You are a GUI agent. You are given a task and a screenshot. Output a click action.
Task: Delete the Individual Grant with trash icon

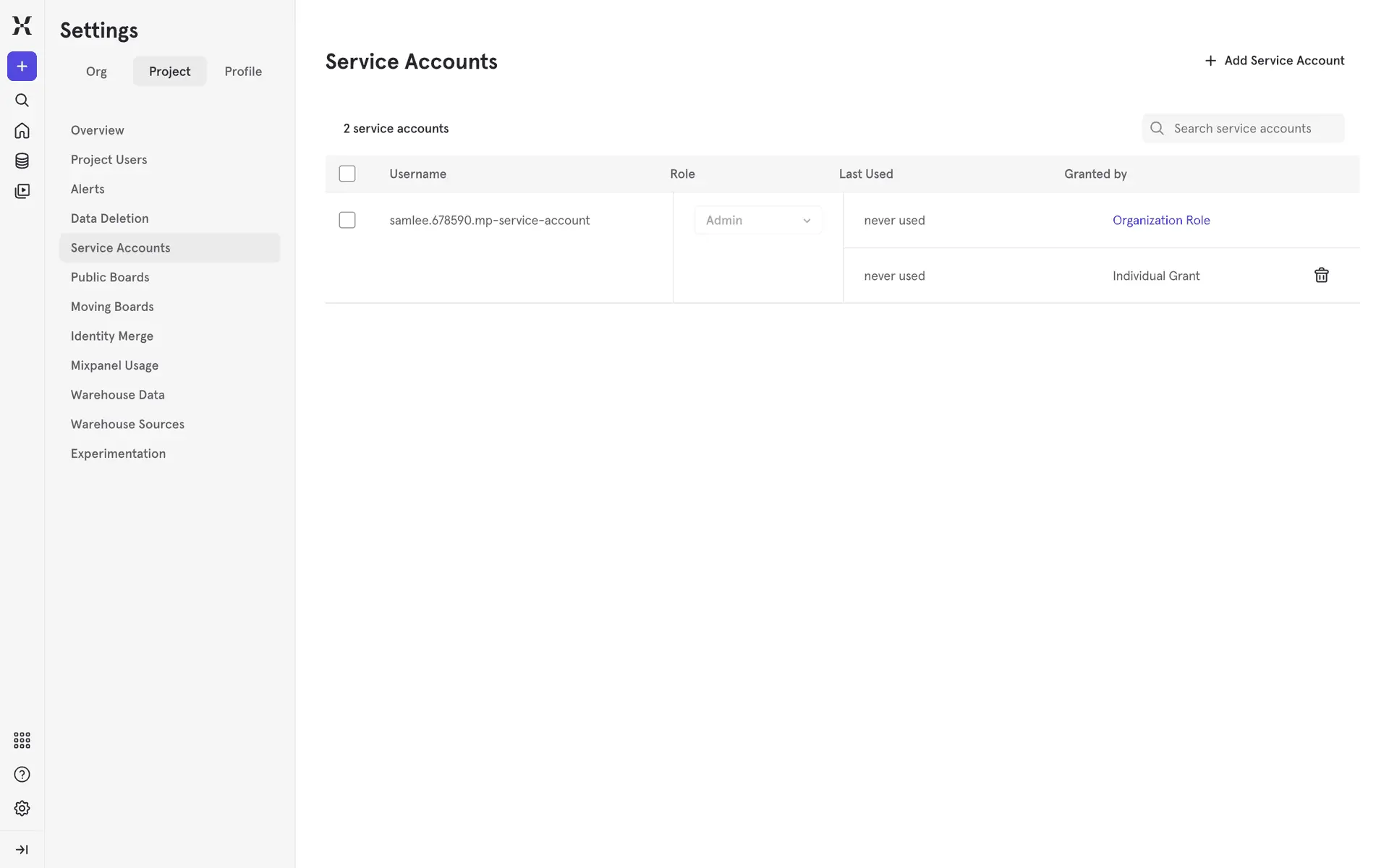(x=1321, y=276)
